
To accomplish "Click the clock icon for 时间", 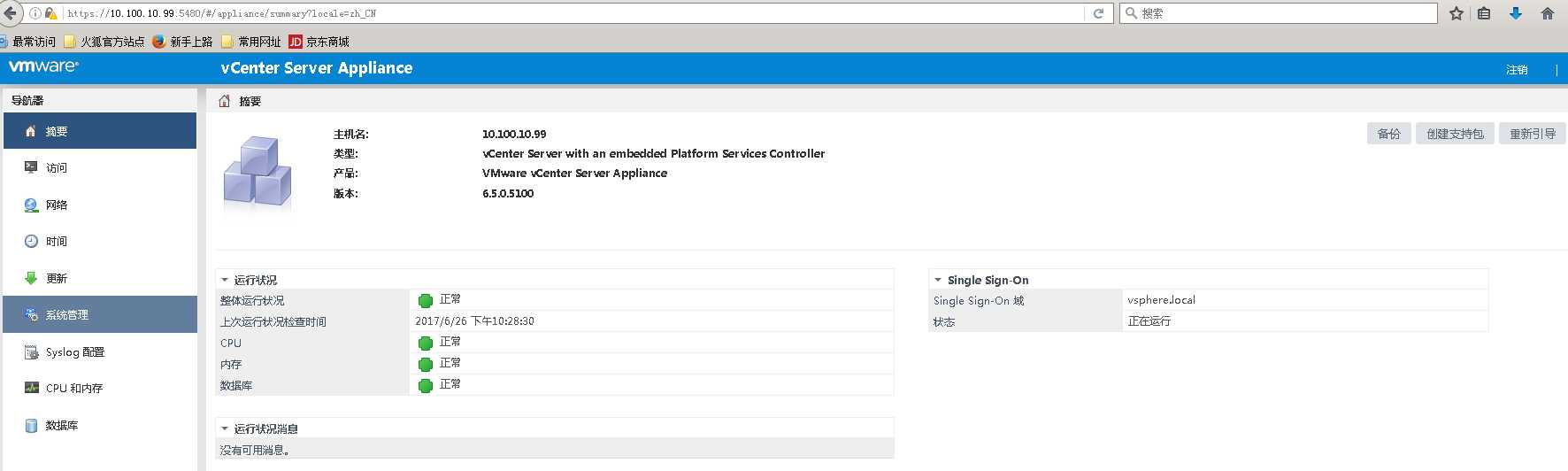I will click(31, 241).
